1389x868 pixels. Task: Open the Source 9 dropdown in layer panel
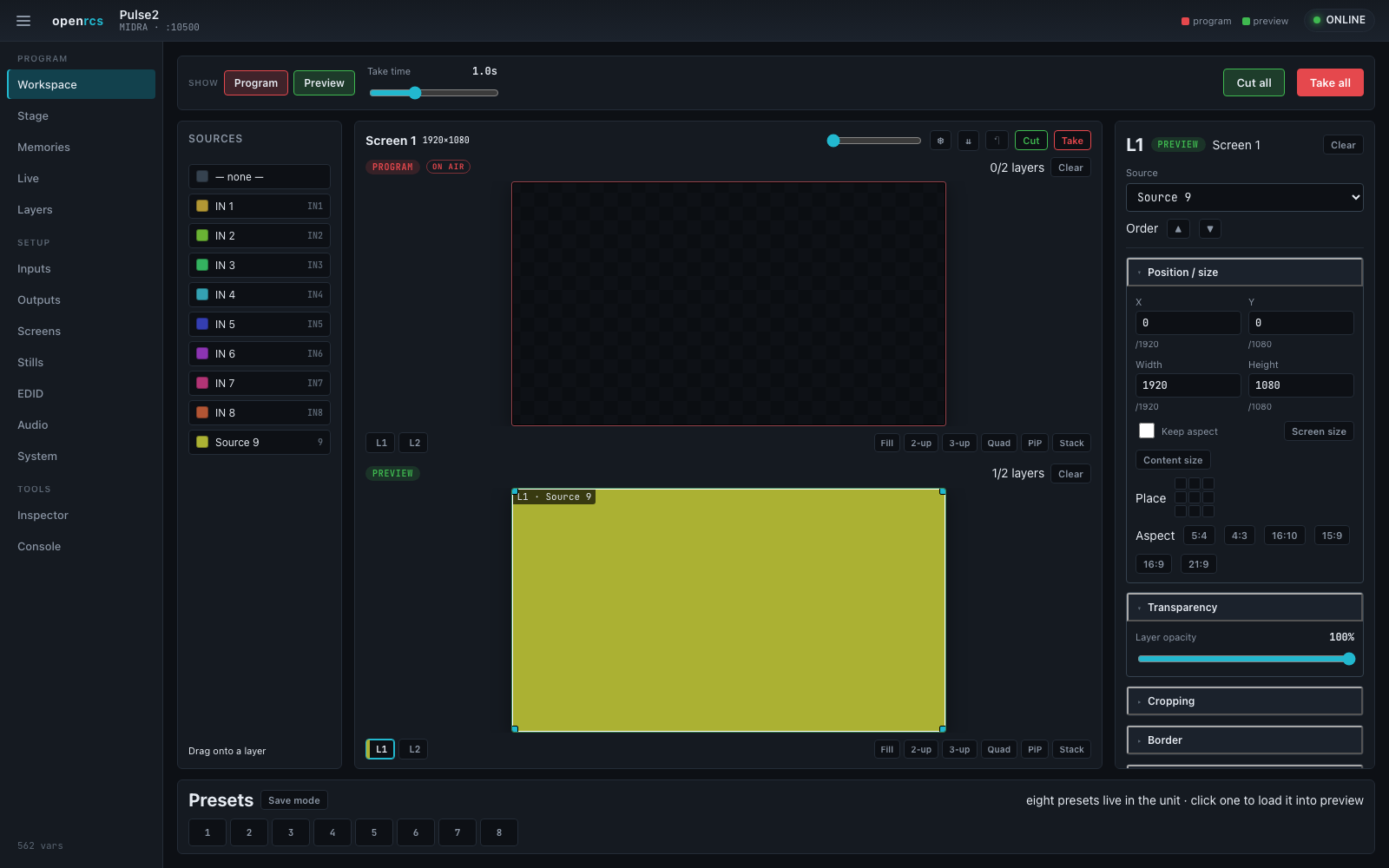pos(1245,197)
